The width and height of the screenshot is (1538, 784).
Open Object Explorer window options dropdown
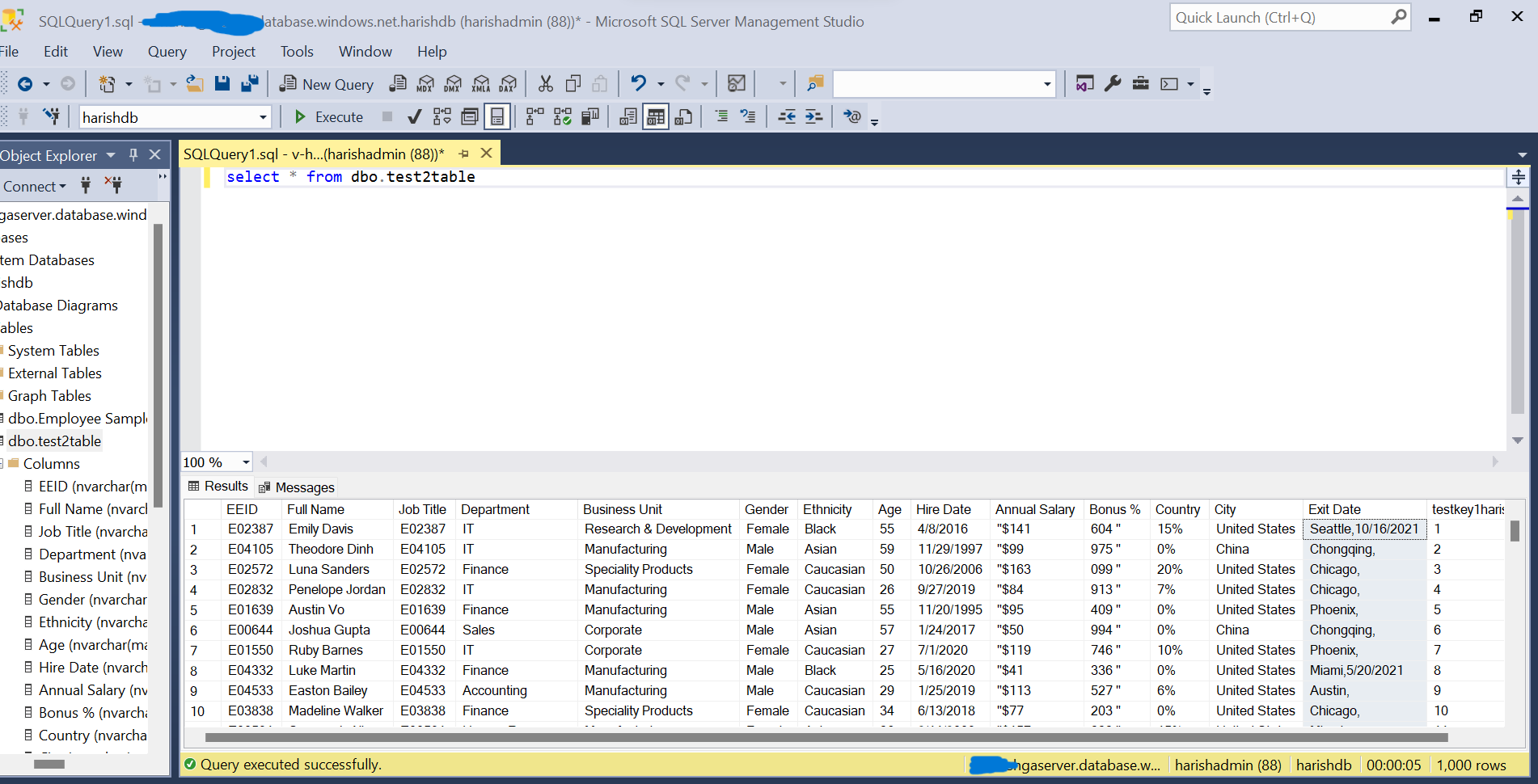(x=111, y=154)
